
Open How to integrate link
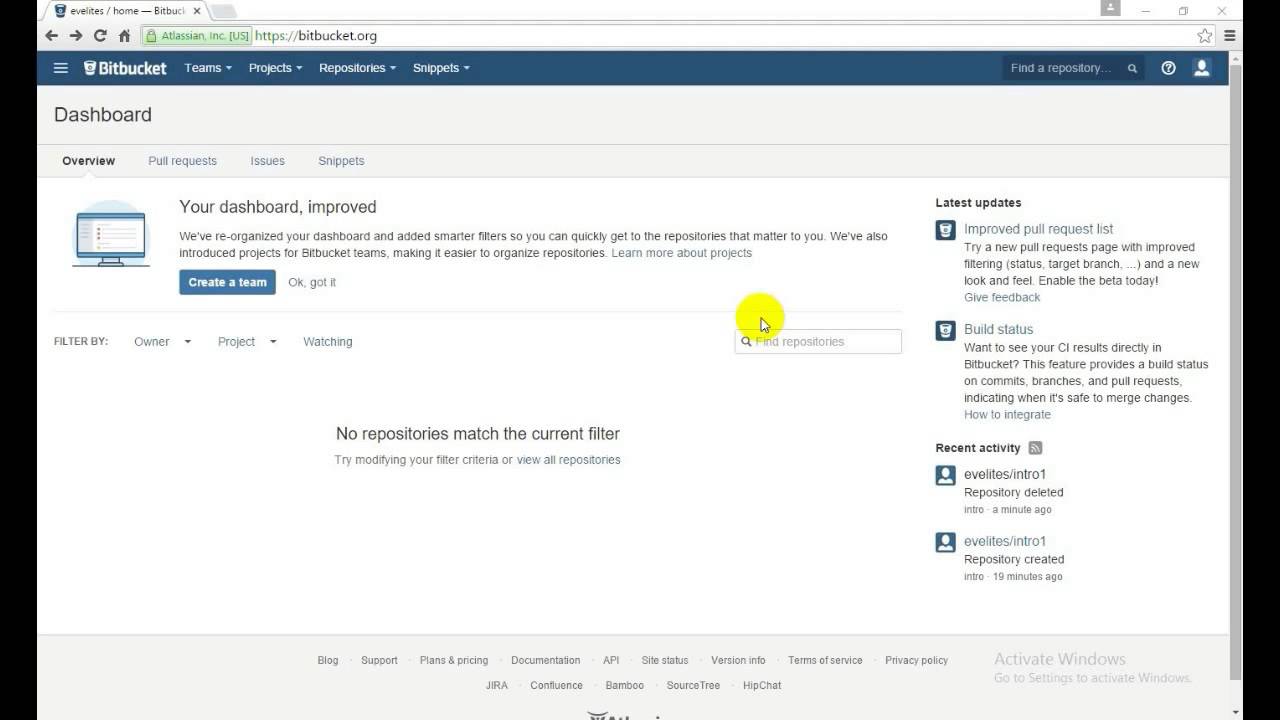[1007, 415]
